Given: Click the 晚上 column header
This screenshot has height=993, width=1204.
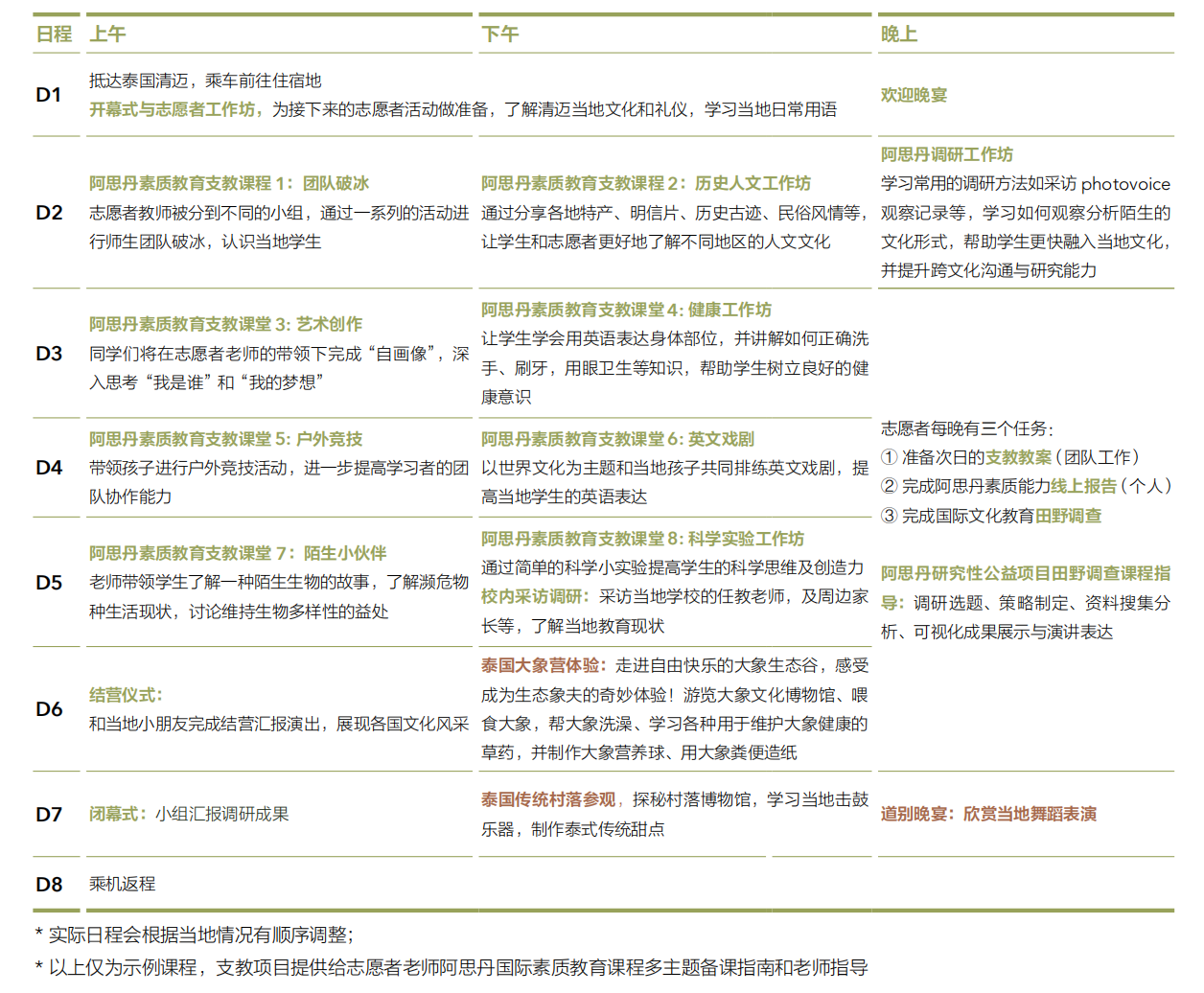Looking at the screenshot, I should [x=899, y=35].
